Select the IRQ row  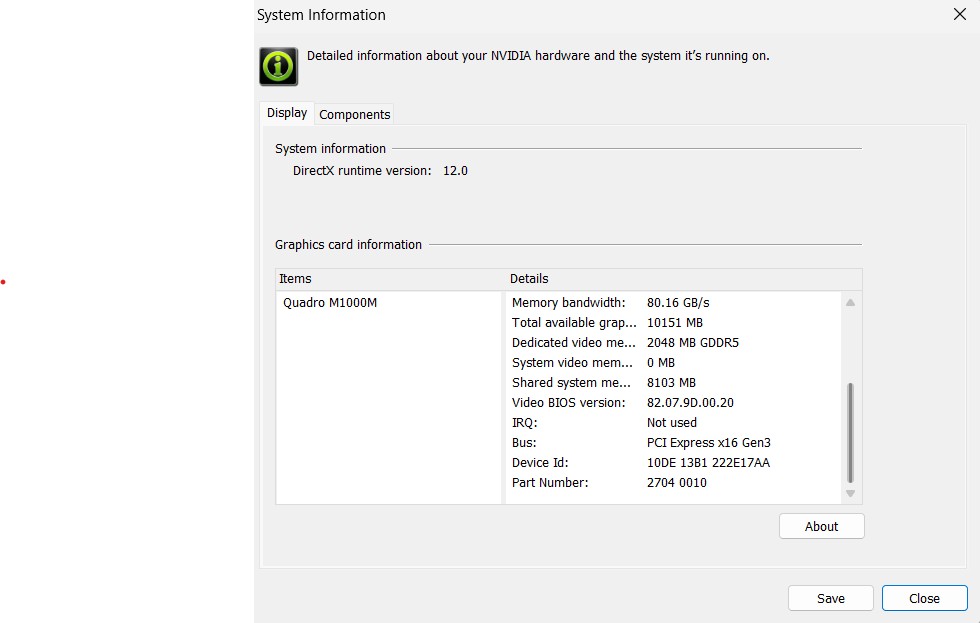click(673, 422)
